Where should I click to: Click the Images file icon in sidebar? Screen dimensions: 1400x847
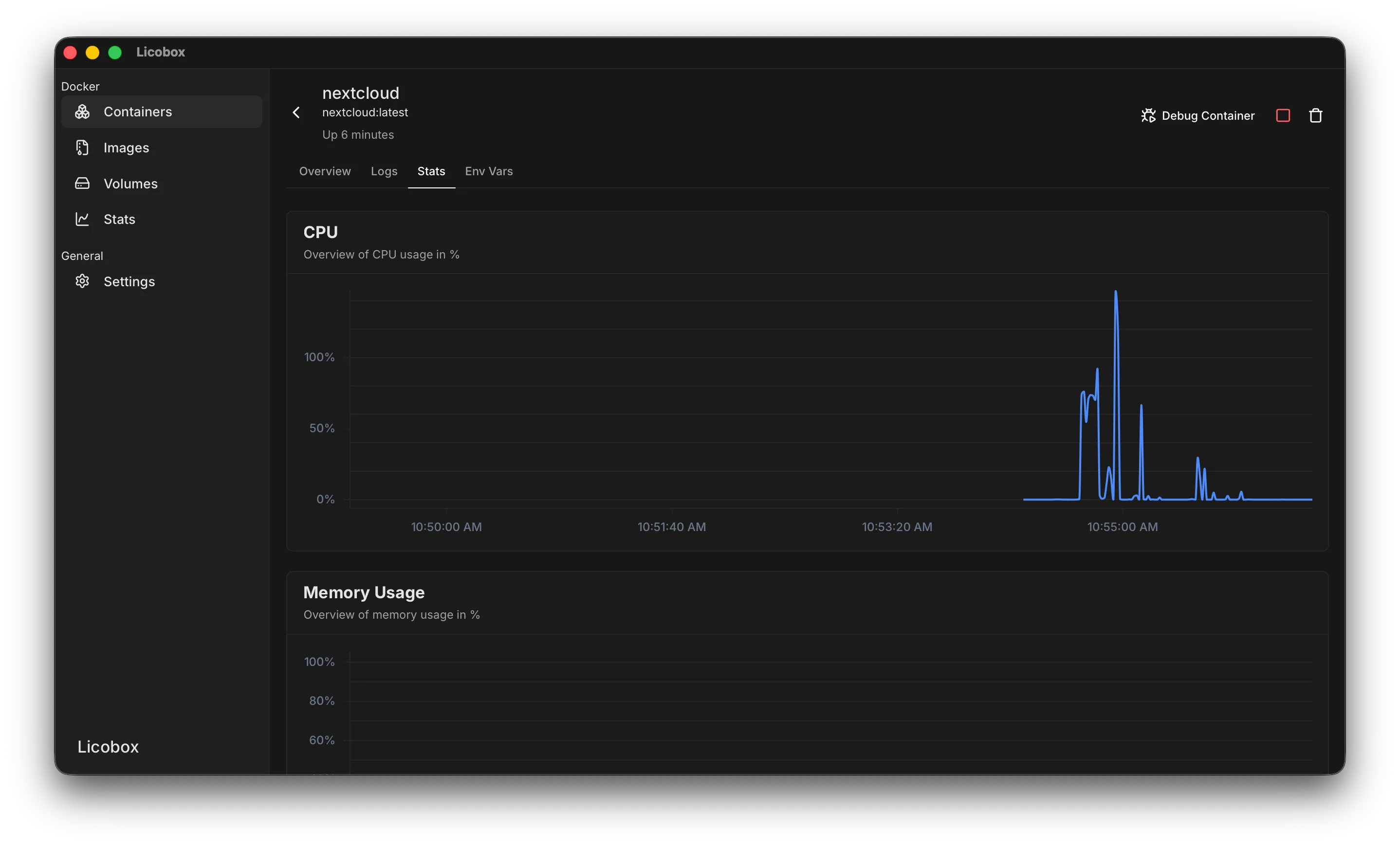(x=82, y=147)
